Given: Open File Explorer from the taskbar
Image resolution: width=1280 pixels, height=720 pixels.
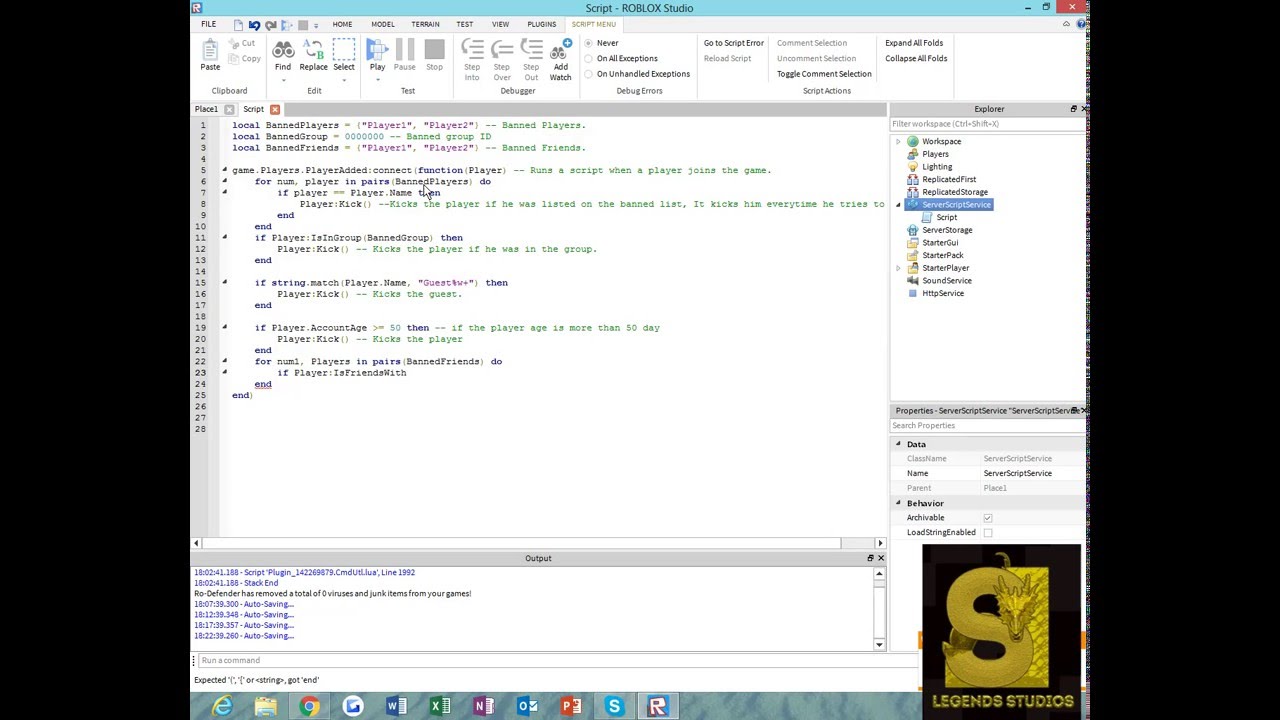Looking at the screenshot, I should [x=266, y=707].
